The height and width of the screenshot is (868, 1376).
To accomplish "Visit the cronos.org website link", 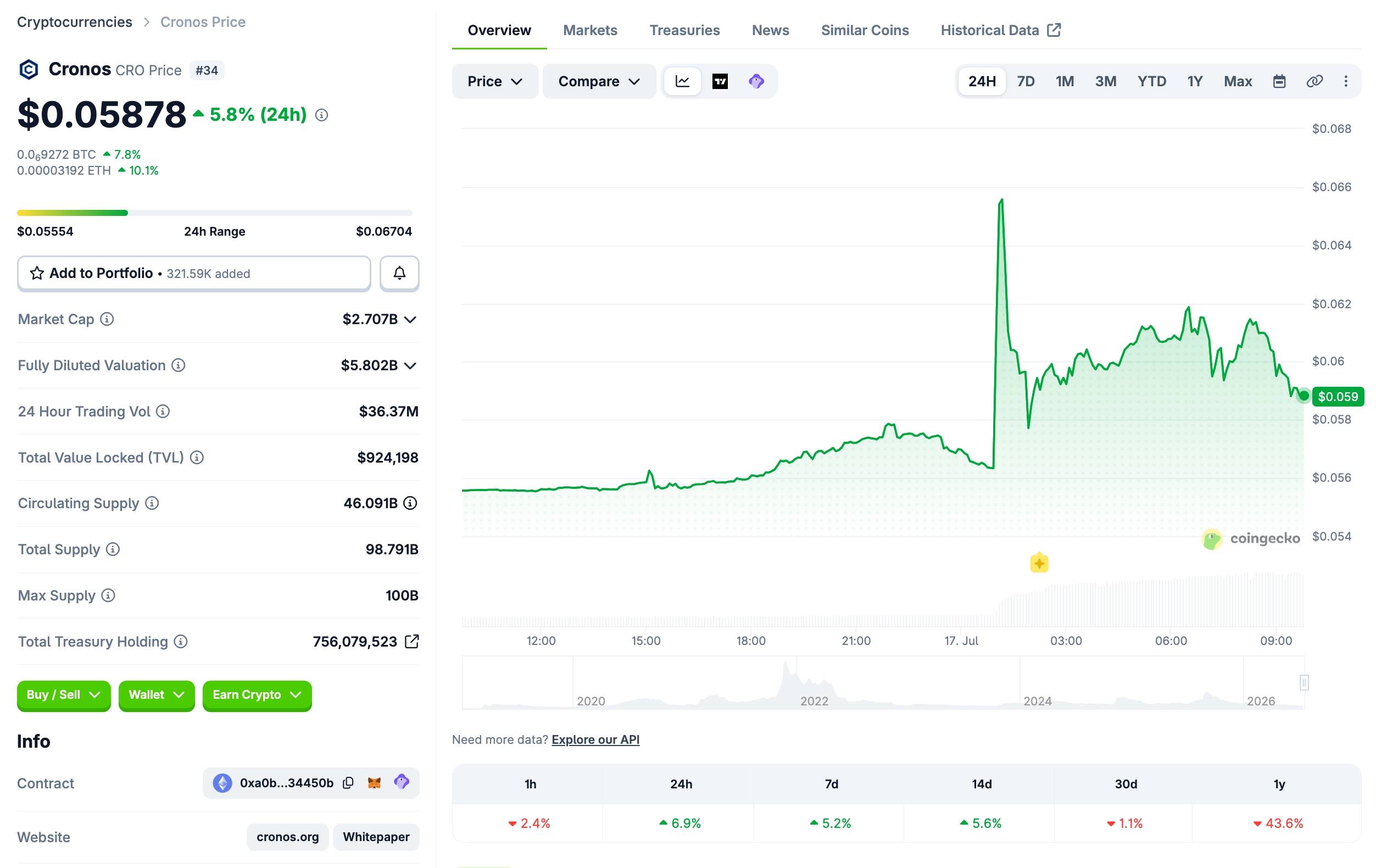I will pos(287,837).
